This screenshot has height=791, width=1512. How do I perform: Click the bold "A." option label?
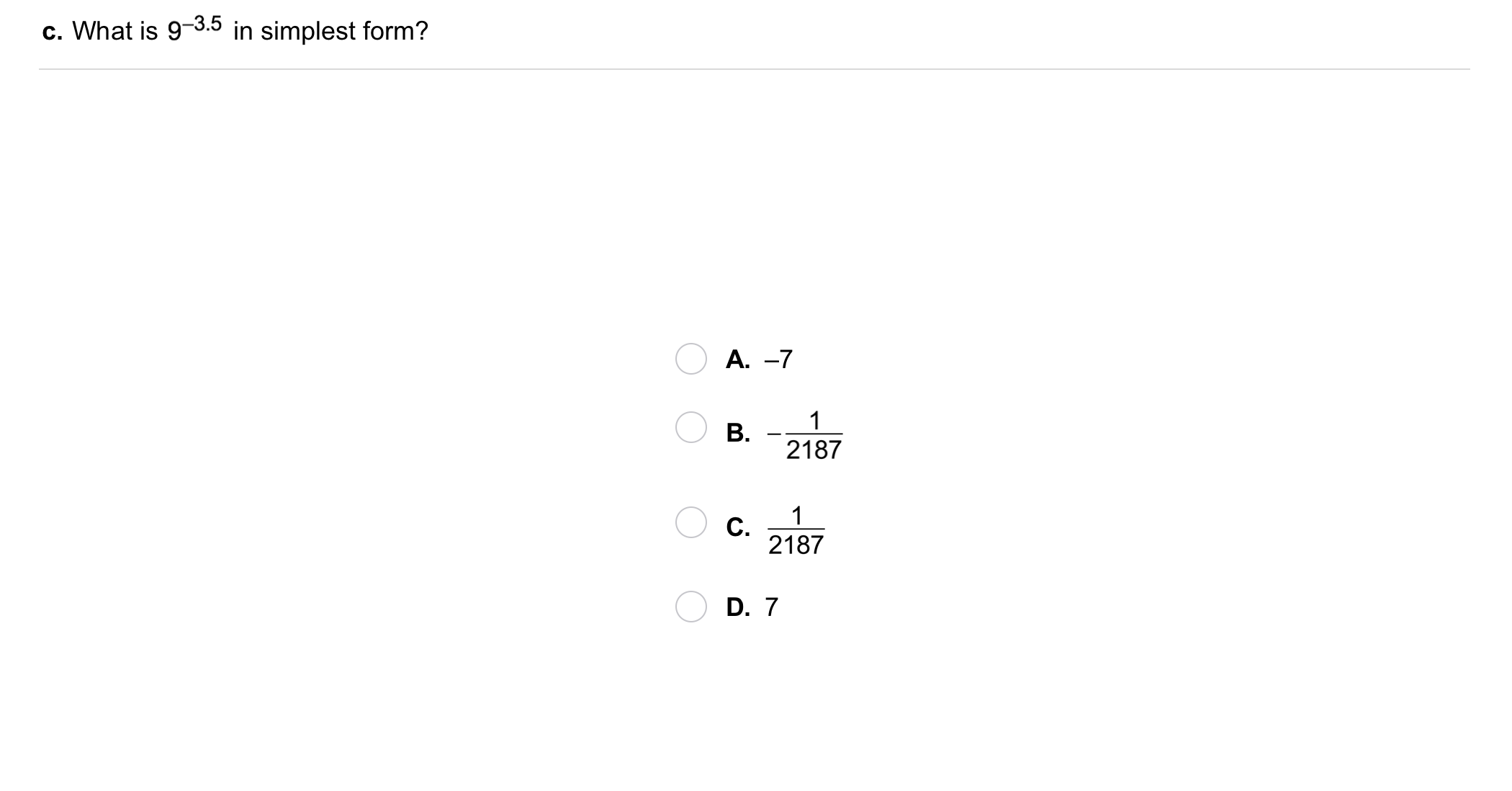coord(738,359)
